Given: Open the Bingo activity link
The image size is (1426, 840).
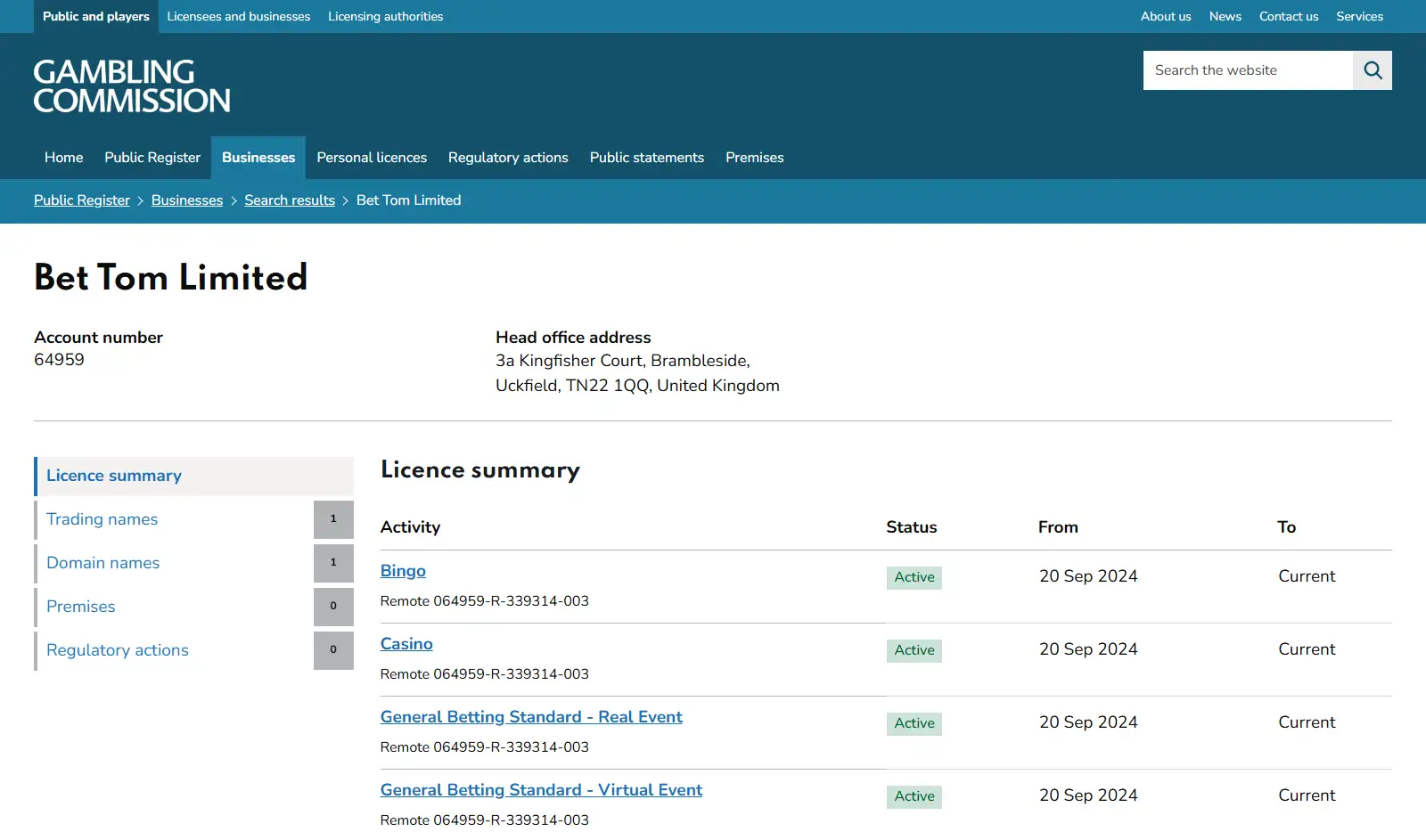Looking at the screenshot, I should tap(403, 571).
